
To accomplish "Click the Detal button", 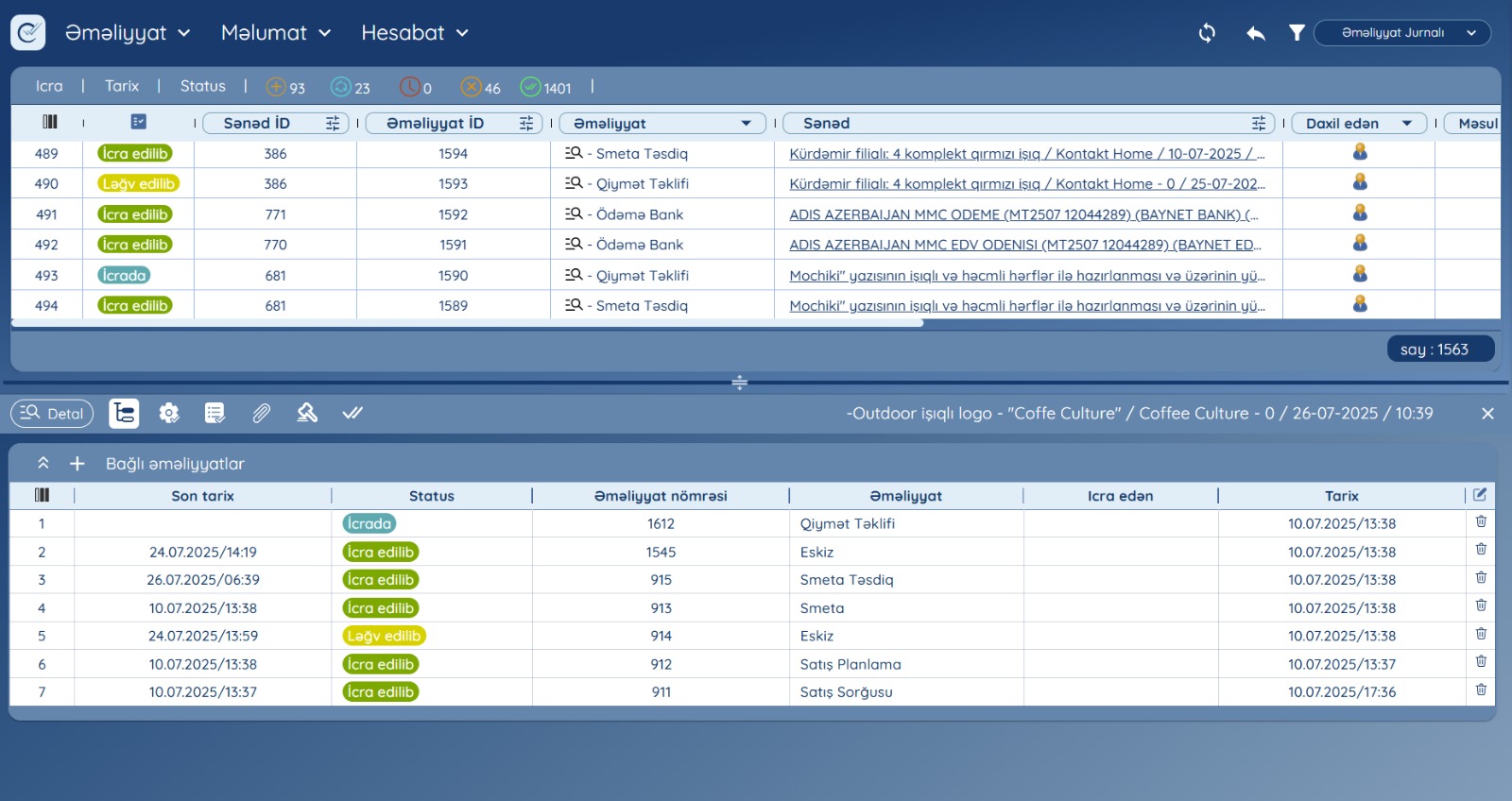I will (x=52, y=413).
